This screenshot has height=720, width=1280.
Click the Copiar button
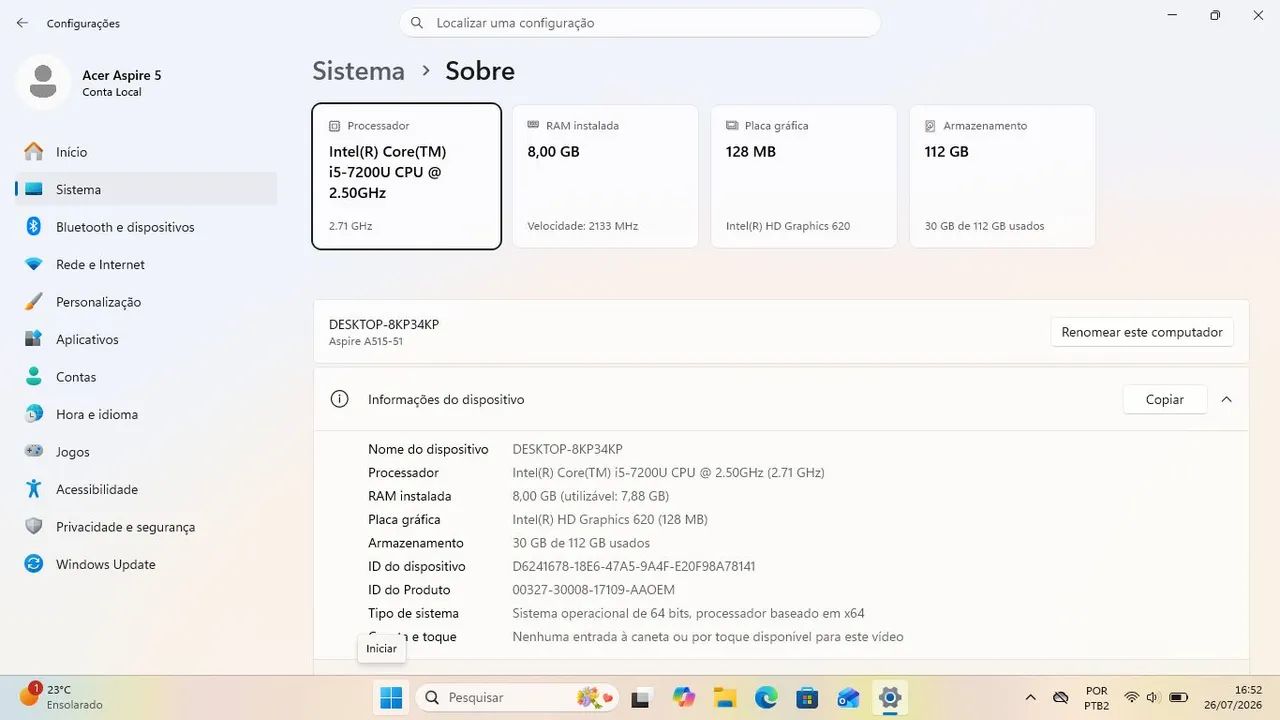coord(1164,399)
